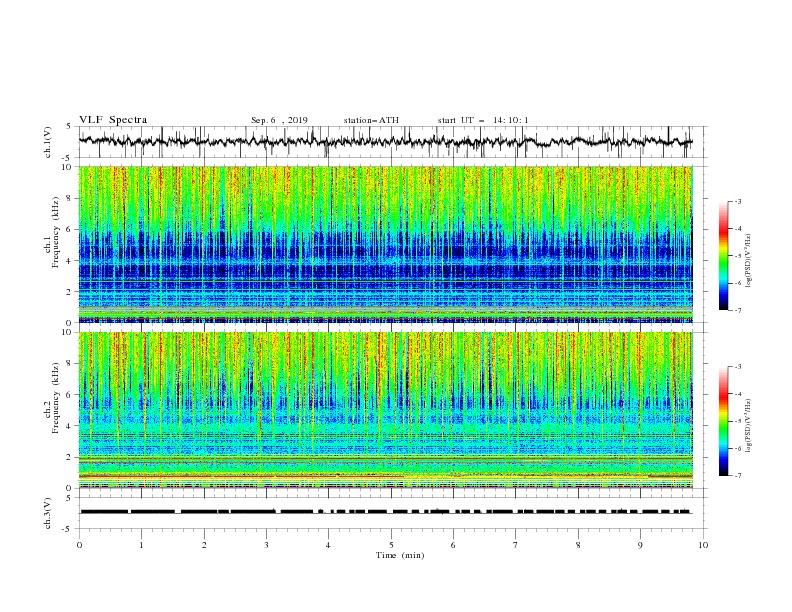
Task: Click the "ch.1(V)" waveform axis label
Action: tap(48, 142)
